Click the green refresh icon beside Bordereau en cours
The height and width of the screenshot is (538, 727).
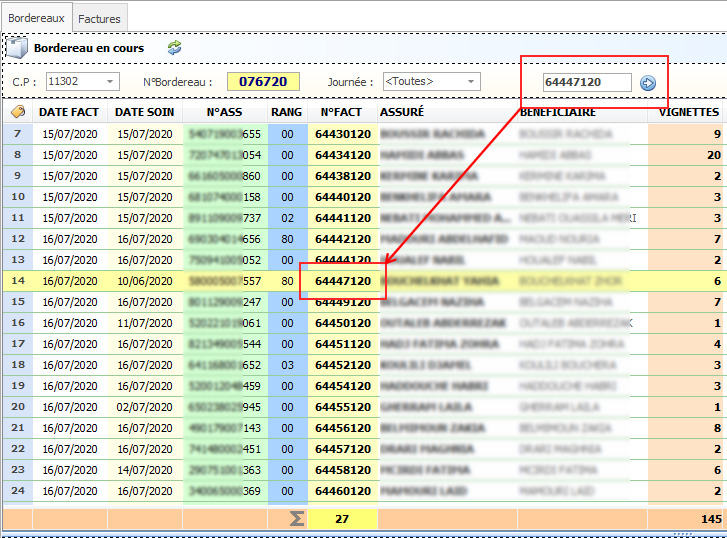(175, 47)
